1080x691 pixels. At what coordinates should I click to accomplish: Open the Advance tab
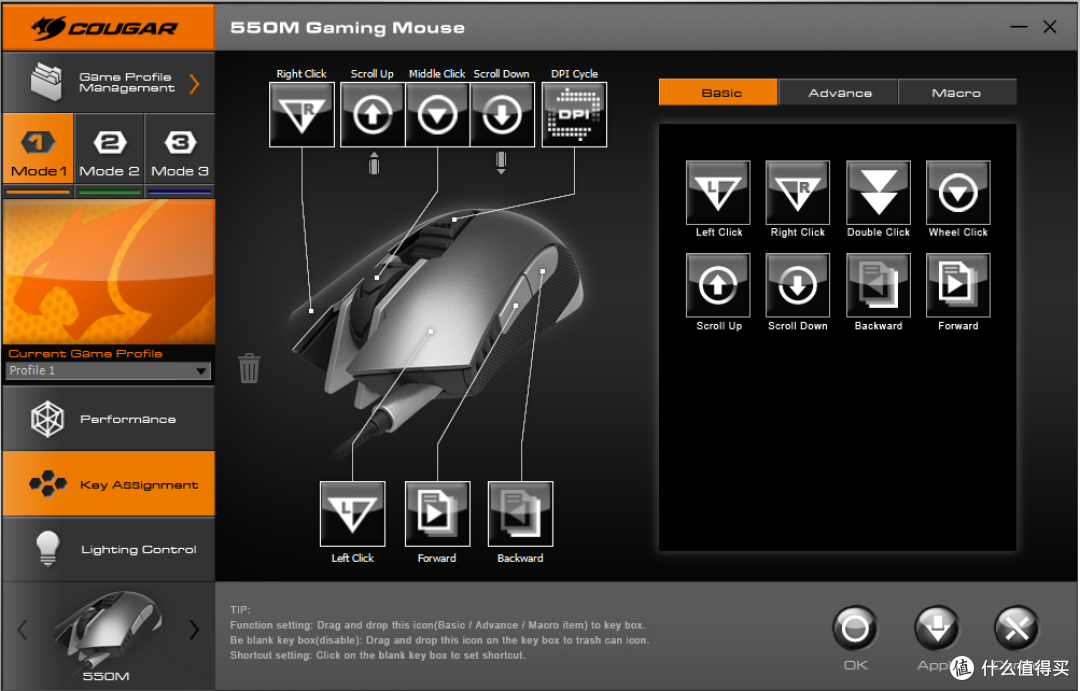tap(839, 92)
